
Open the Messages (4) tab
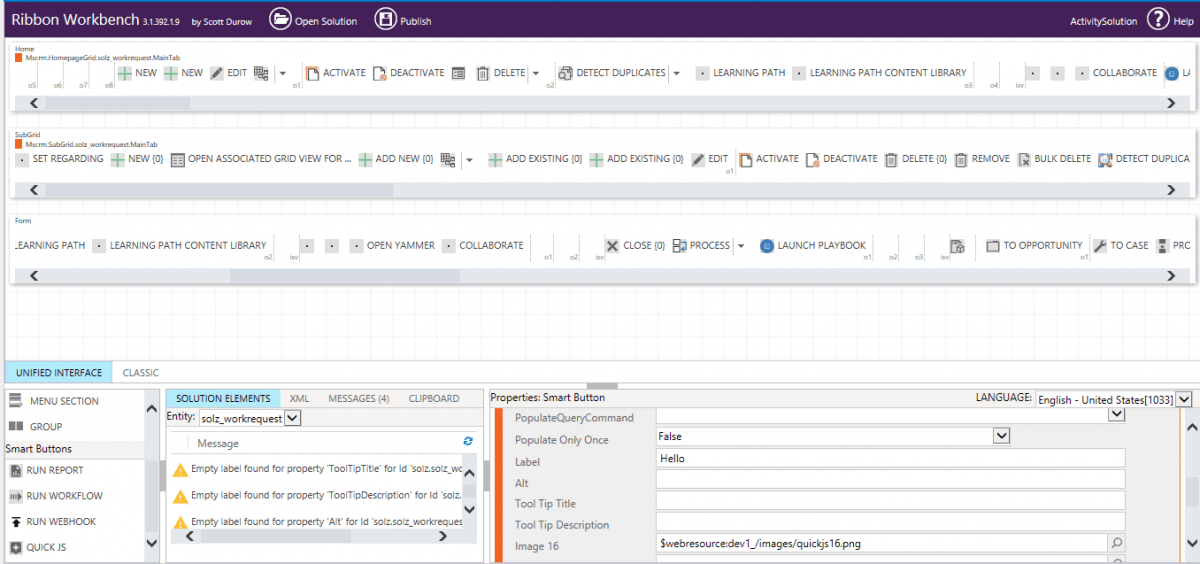358,398
